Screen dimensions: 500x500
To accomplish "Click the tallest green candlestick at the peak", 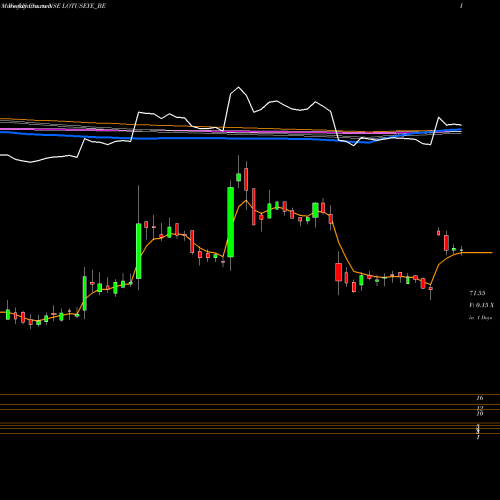I will tap(230, 222).
